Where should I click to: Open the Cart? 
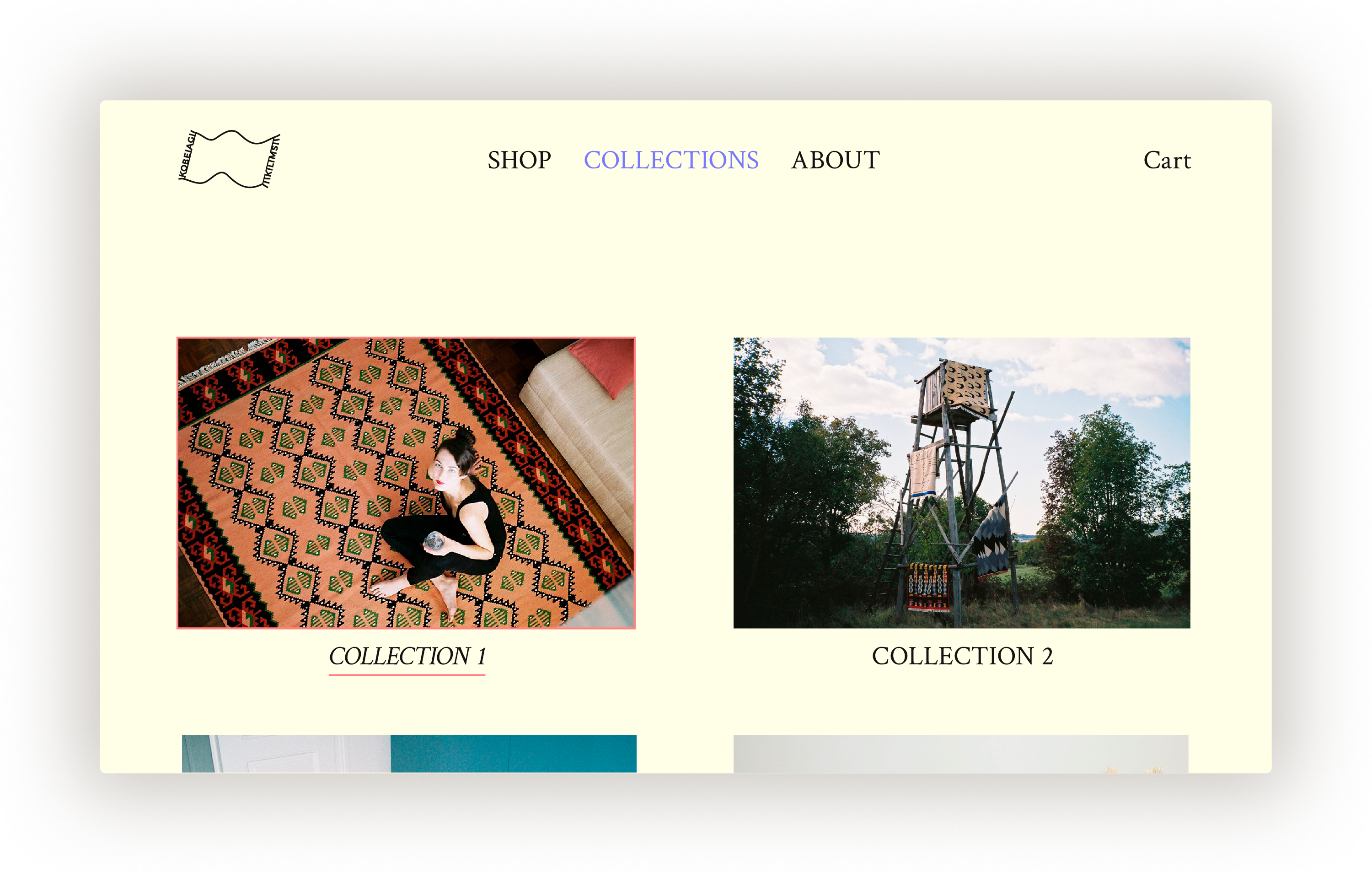click(1167, 160)
